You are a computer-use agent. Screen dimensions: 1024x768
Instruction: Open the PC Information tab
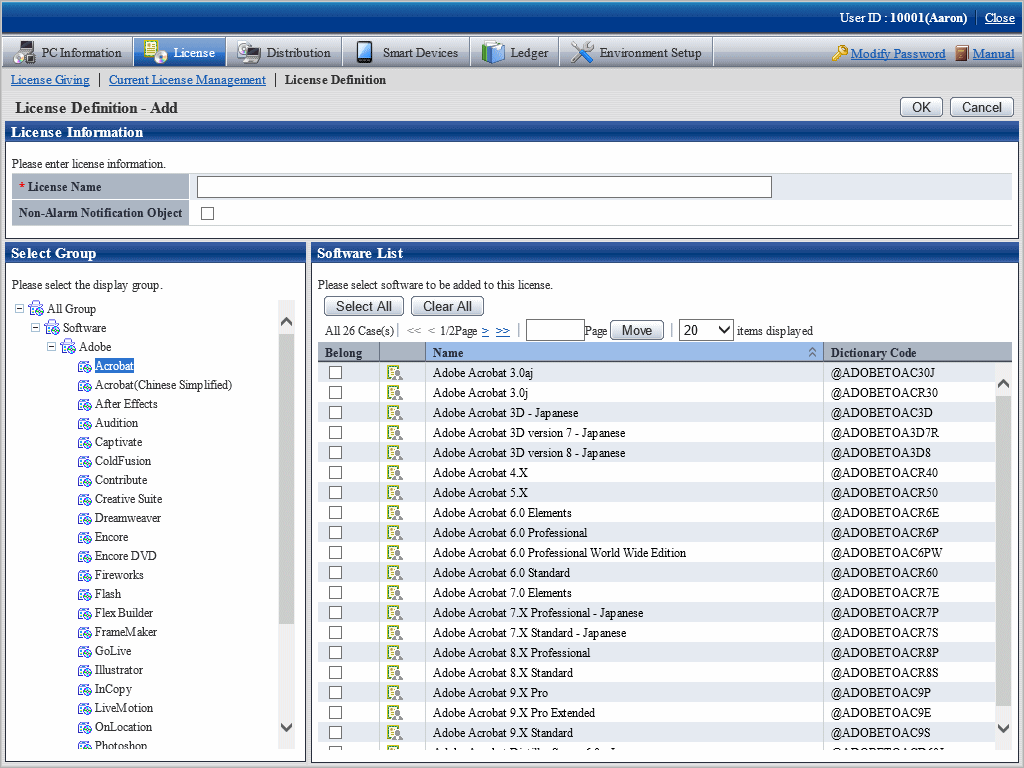tap(68, 52)
